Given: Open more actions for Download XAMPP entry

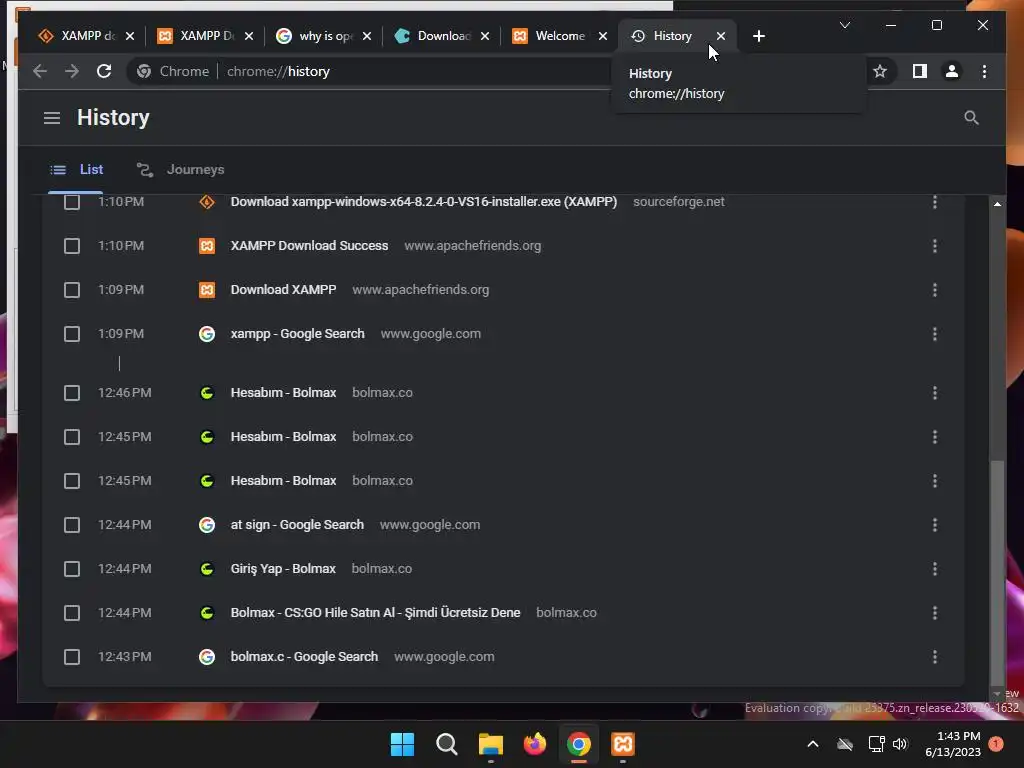Looking at the screenshot, I should click(935, 290).
